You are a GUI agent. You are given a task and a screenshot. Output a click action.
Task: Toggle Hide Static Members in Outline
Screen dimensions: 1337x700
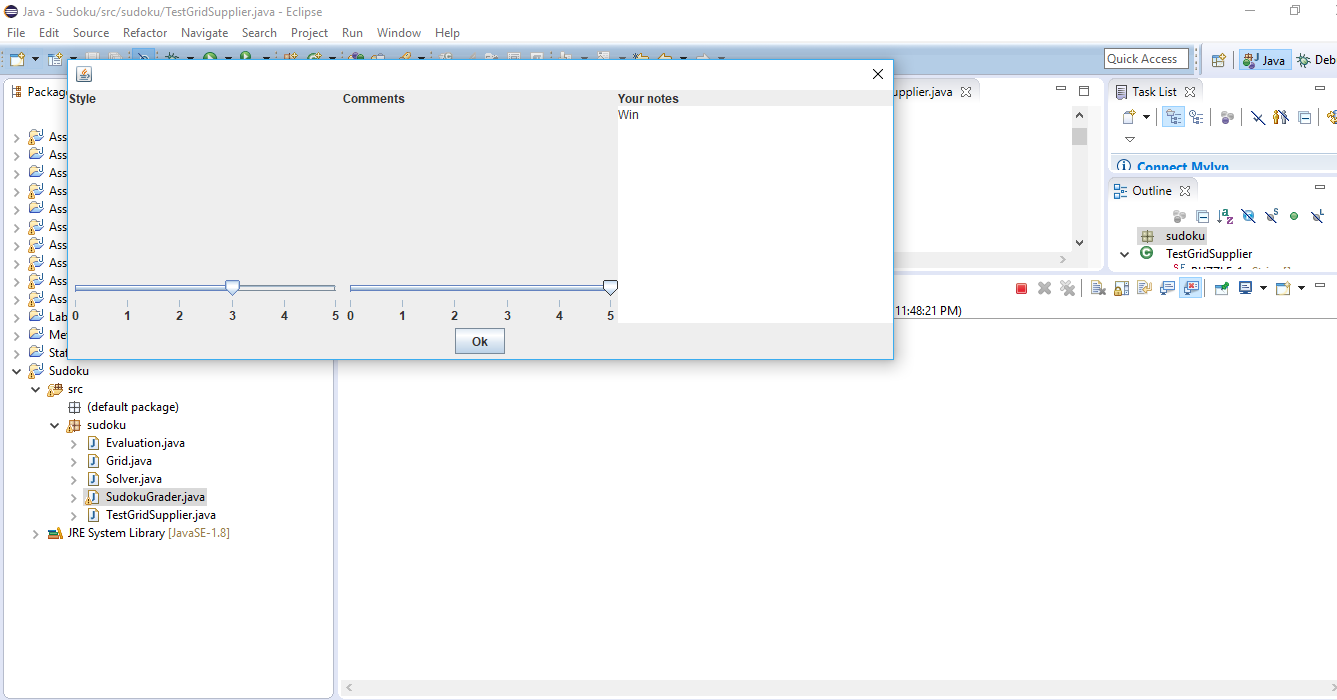[x=1271, y=216]
